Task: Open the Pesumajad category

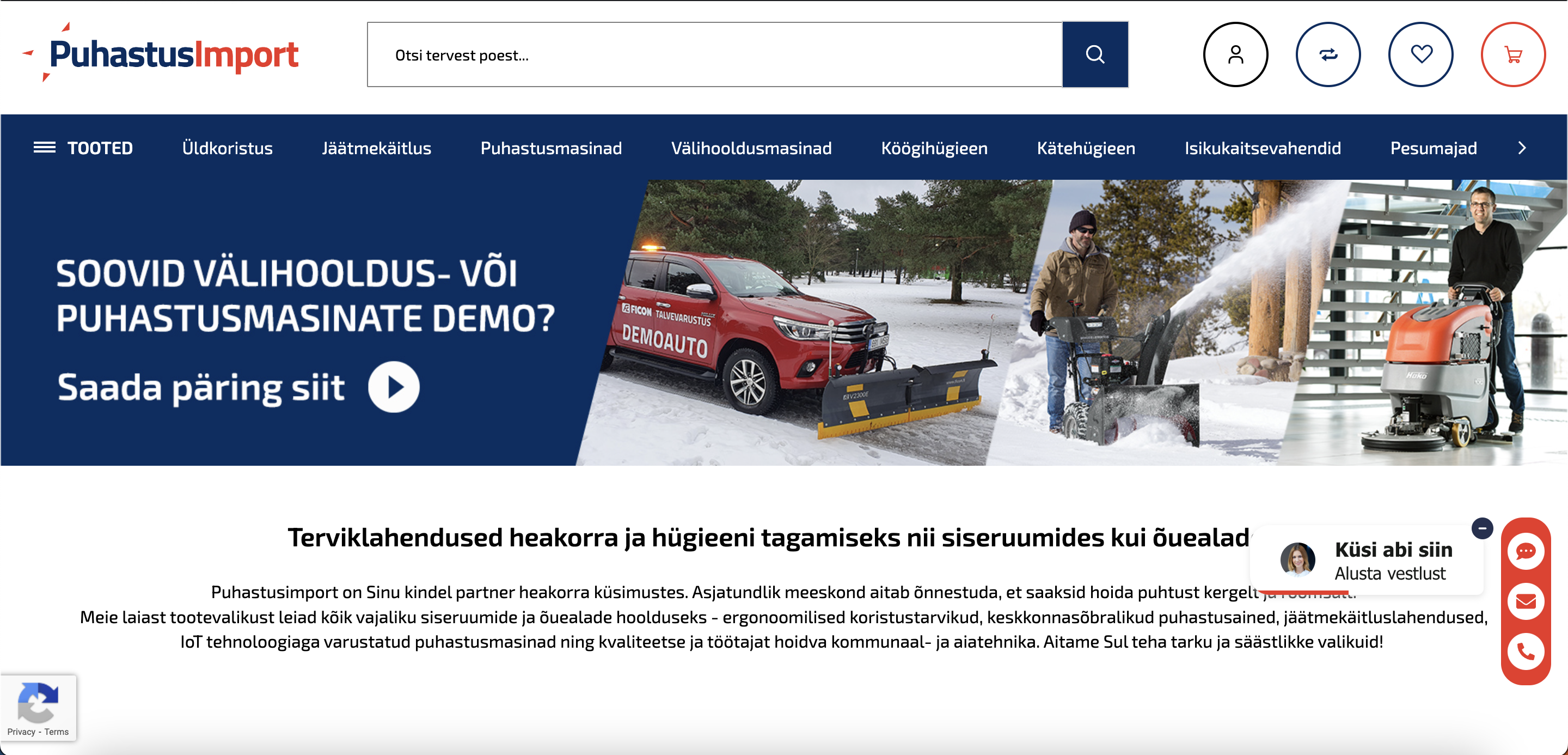Action: pyautogui.click(x=1433, y=149)
